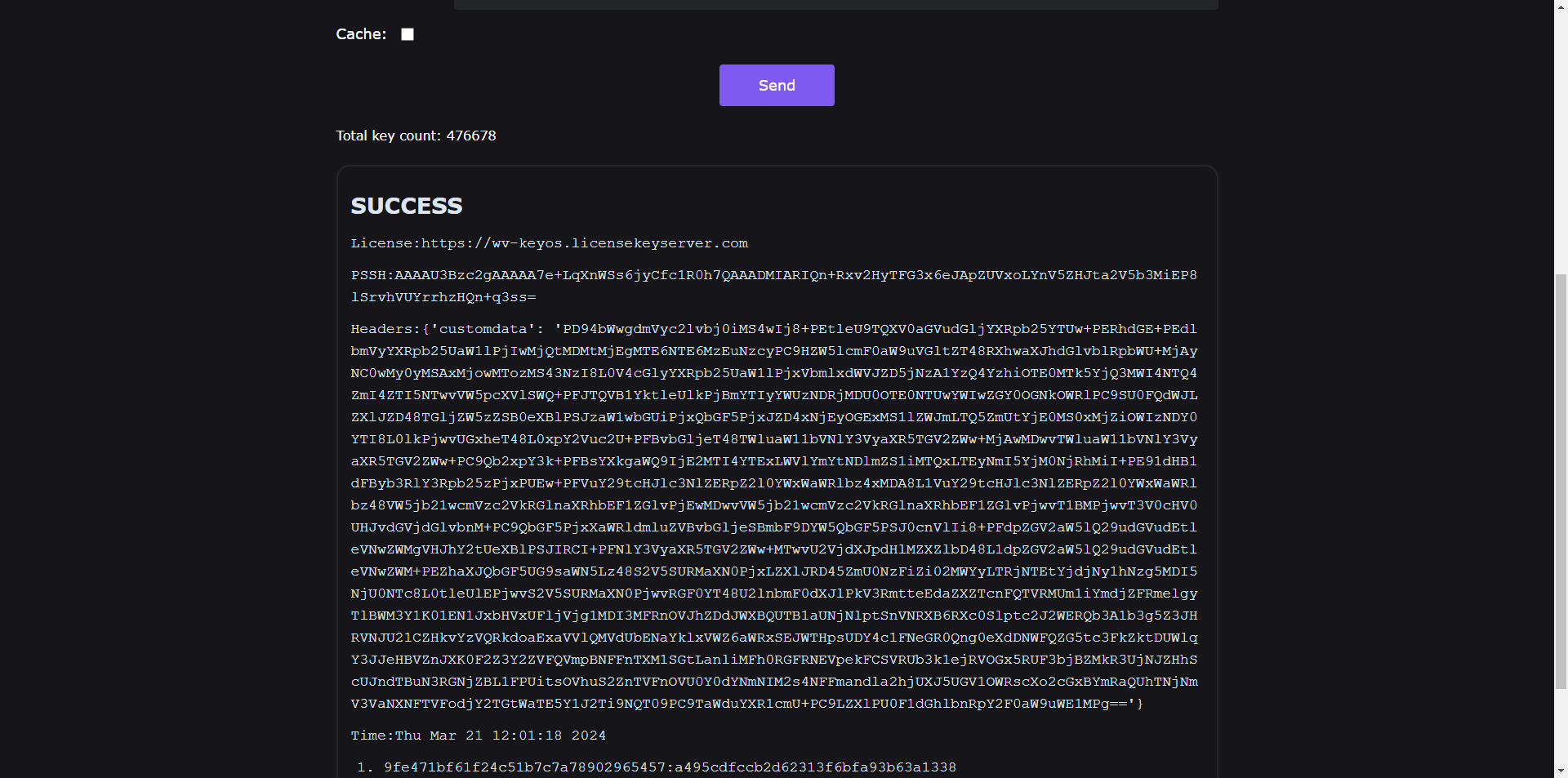1568x778 pixels.
Task: Click the "Total key count" label
Action: click(389, 136)
